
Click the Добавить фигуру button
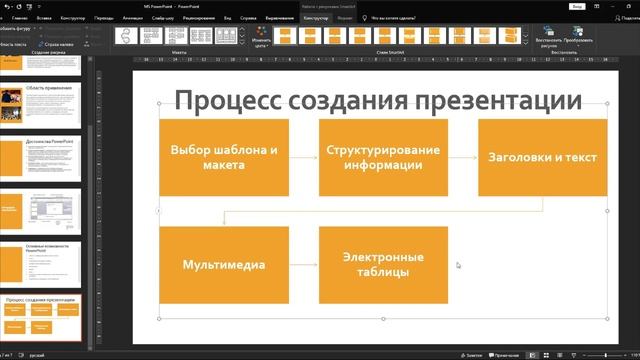click(15, 29)
